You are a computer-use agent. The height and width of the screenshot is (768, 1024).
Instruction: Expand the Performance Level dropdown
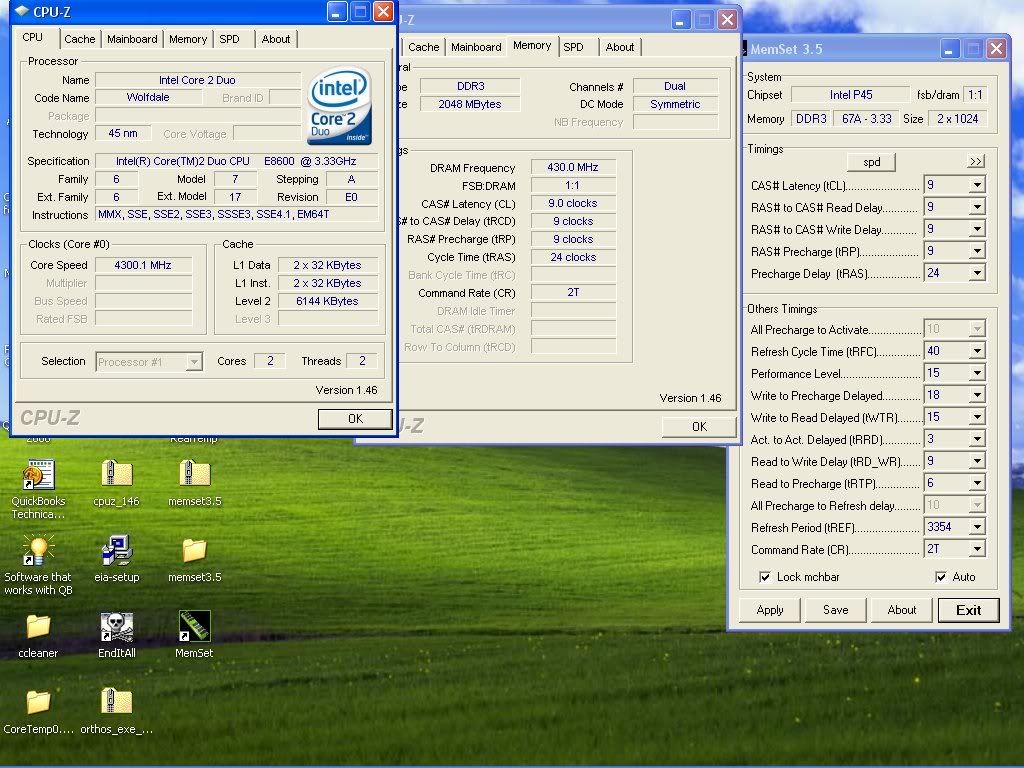977,373
